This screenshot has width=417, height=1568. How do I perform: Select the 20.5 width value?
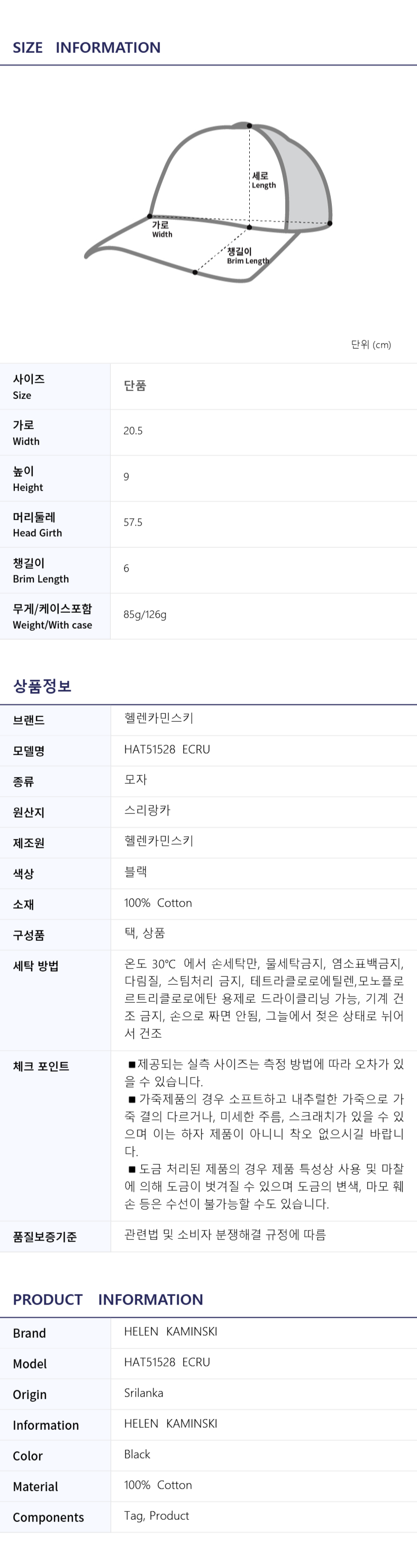coord(133,431)
